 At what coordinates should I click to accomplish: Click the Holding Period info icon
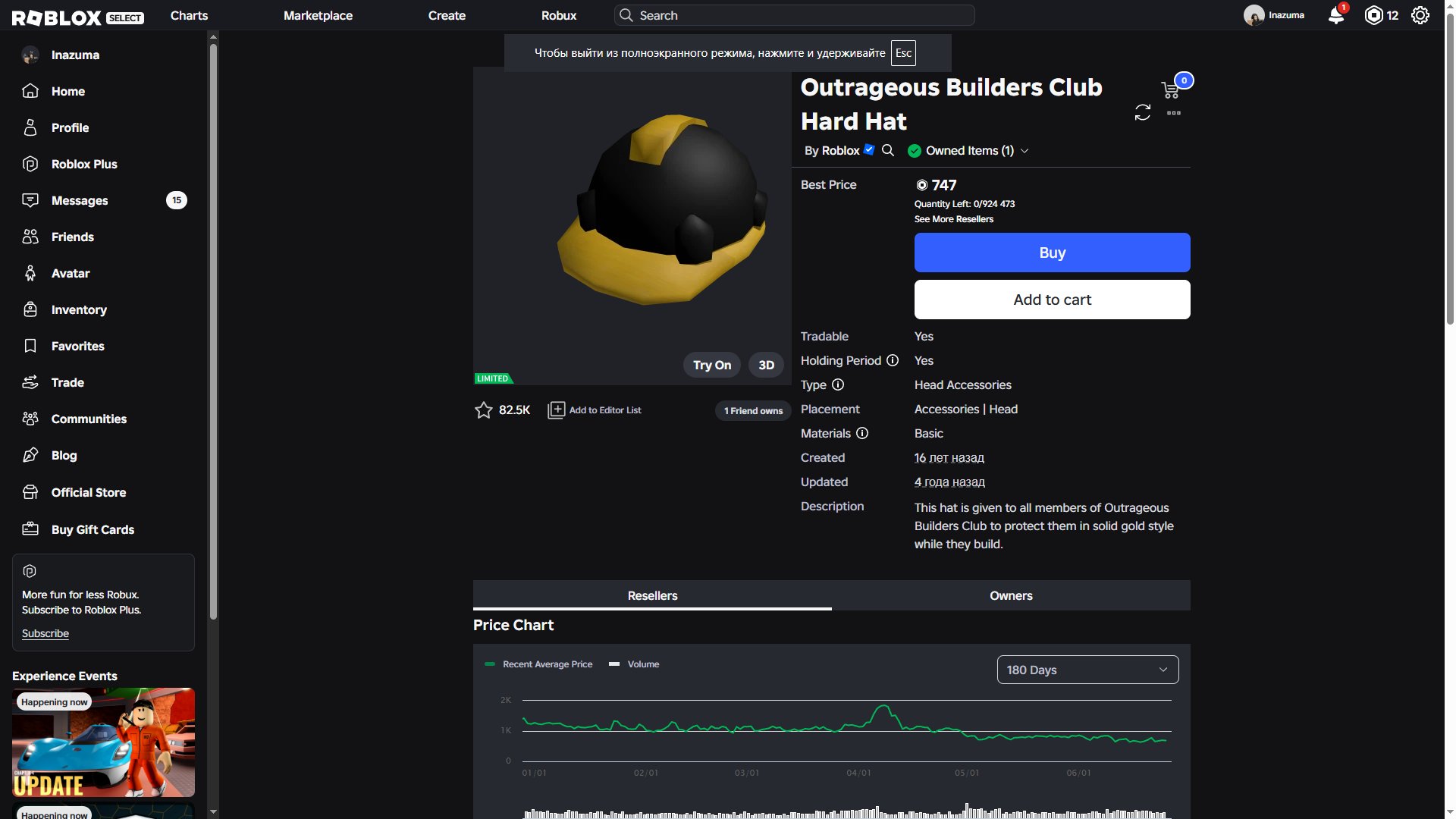click(893, 360)
